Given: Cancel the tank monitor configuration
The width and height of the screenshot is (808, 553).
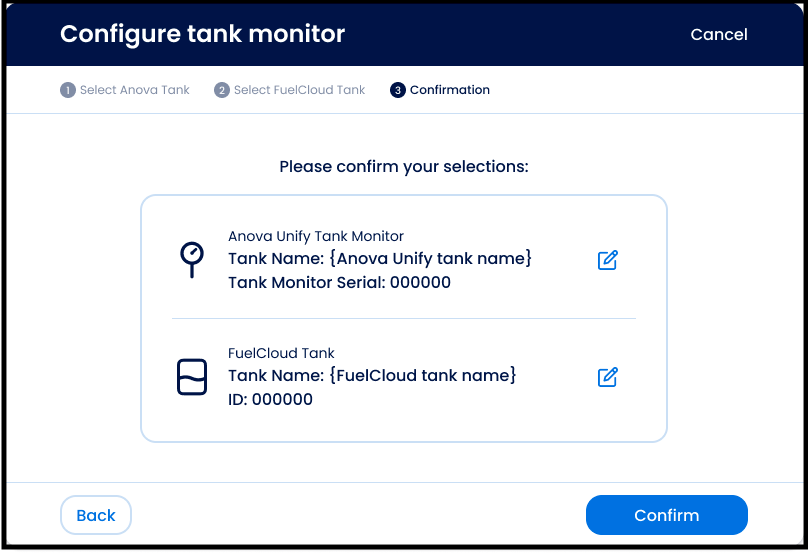Looking at the screenshot, I should pyautogui.click(x=718, y=34).
